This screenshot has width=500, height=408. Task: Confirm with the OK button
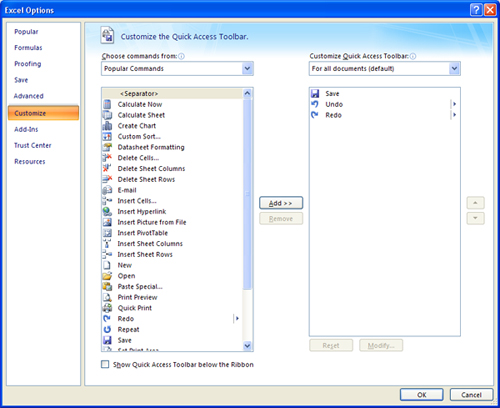422,395
